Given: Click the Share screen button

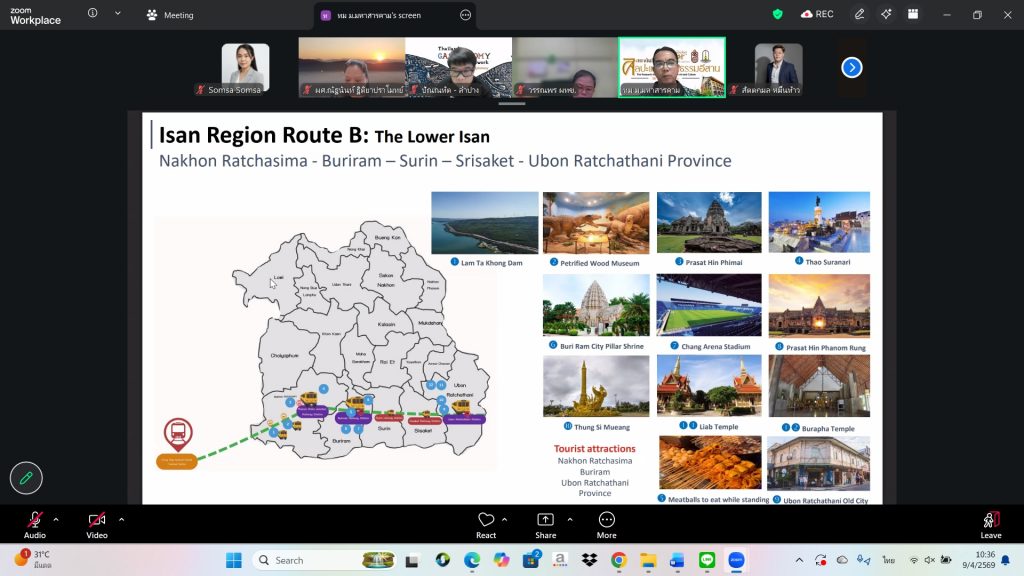Looking at the screenshot, I should (x=545, y=524).
